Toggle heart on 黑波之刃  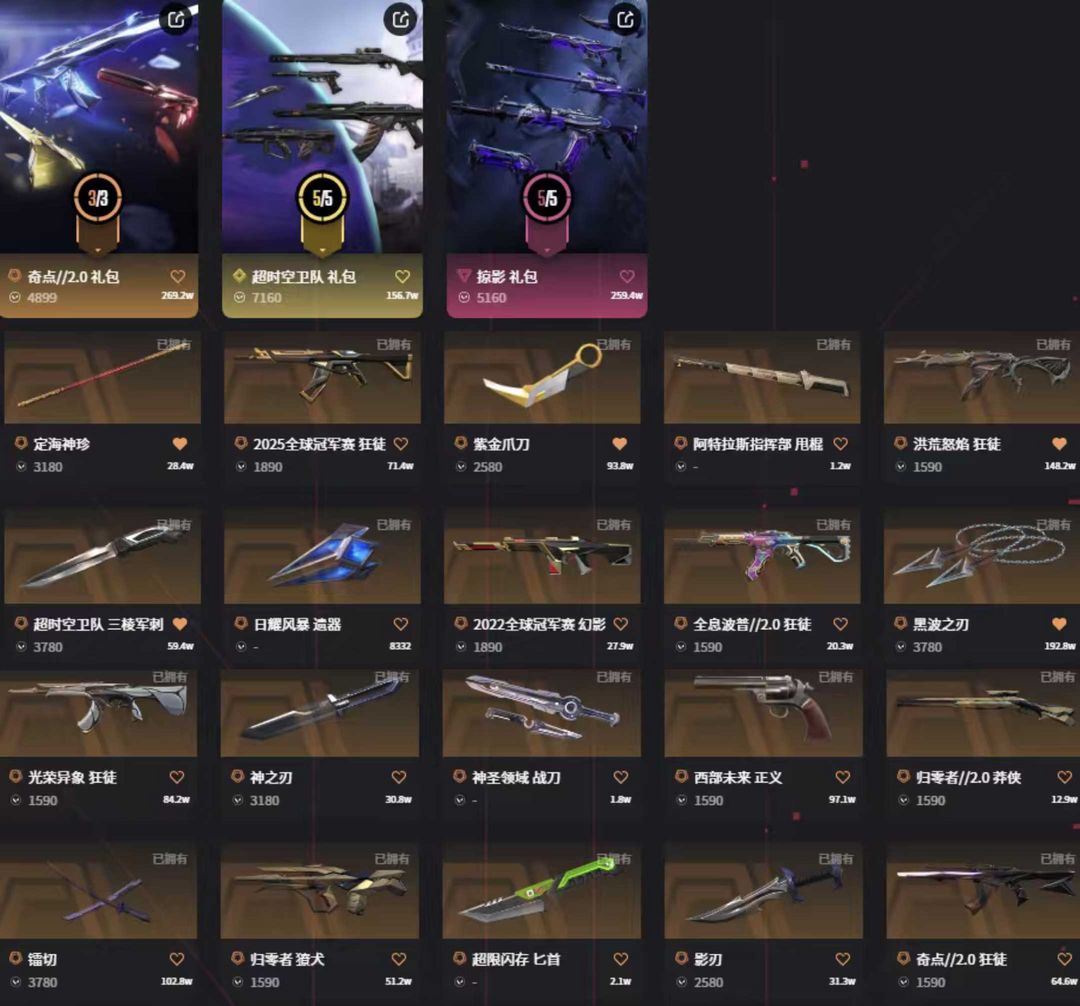tap(1059, 624)
